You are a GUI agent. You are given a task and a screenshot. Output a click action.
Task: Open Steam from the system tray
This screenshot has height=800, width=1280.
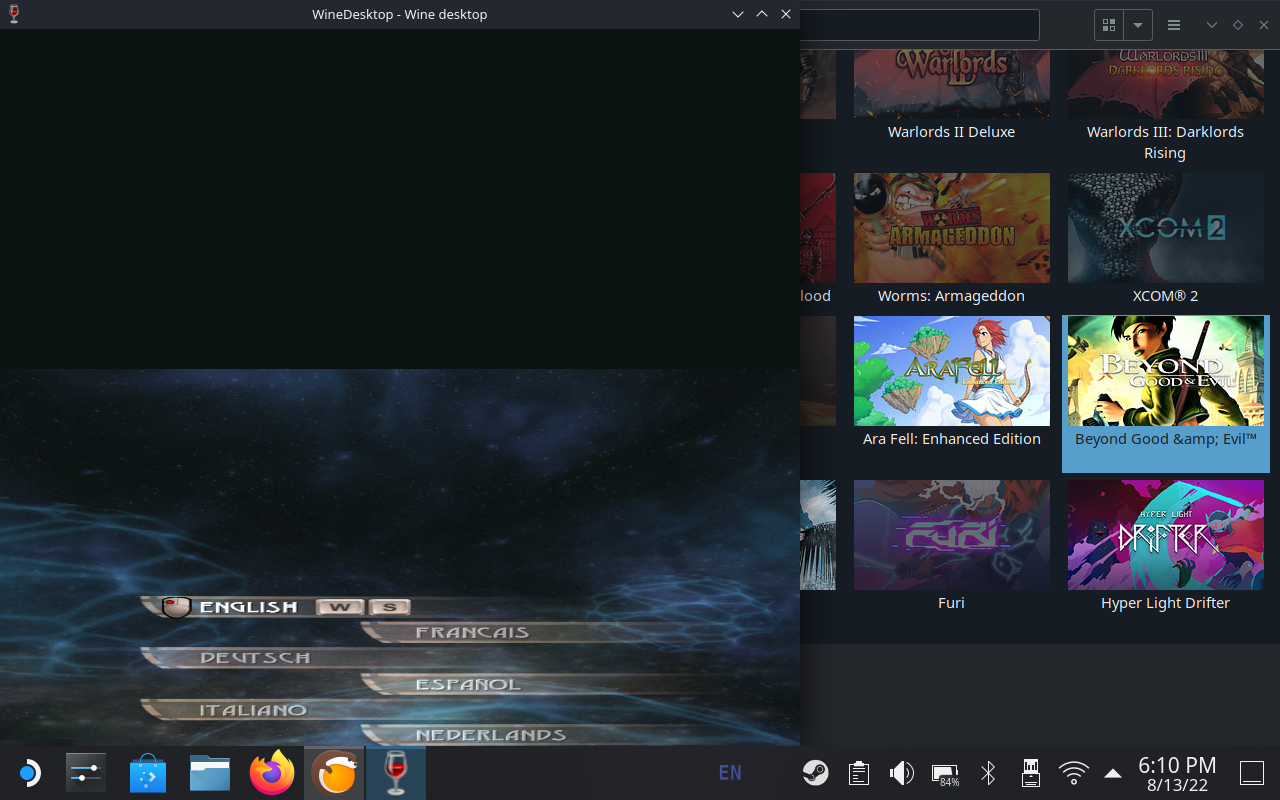815,773
